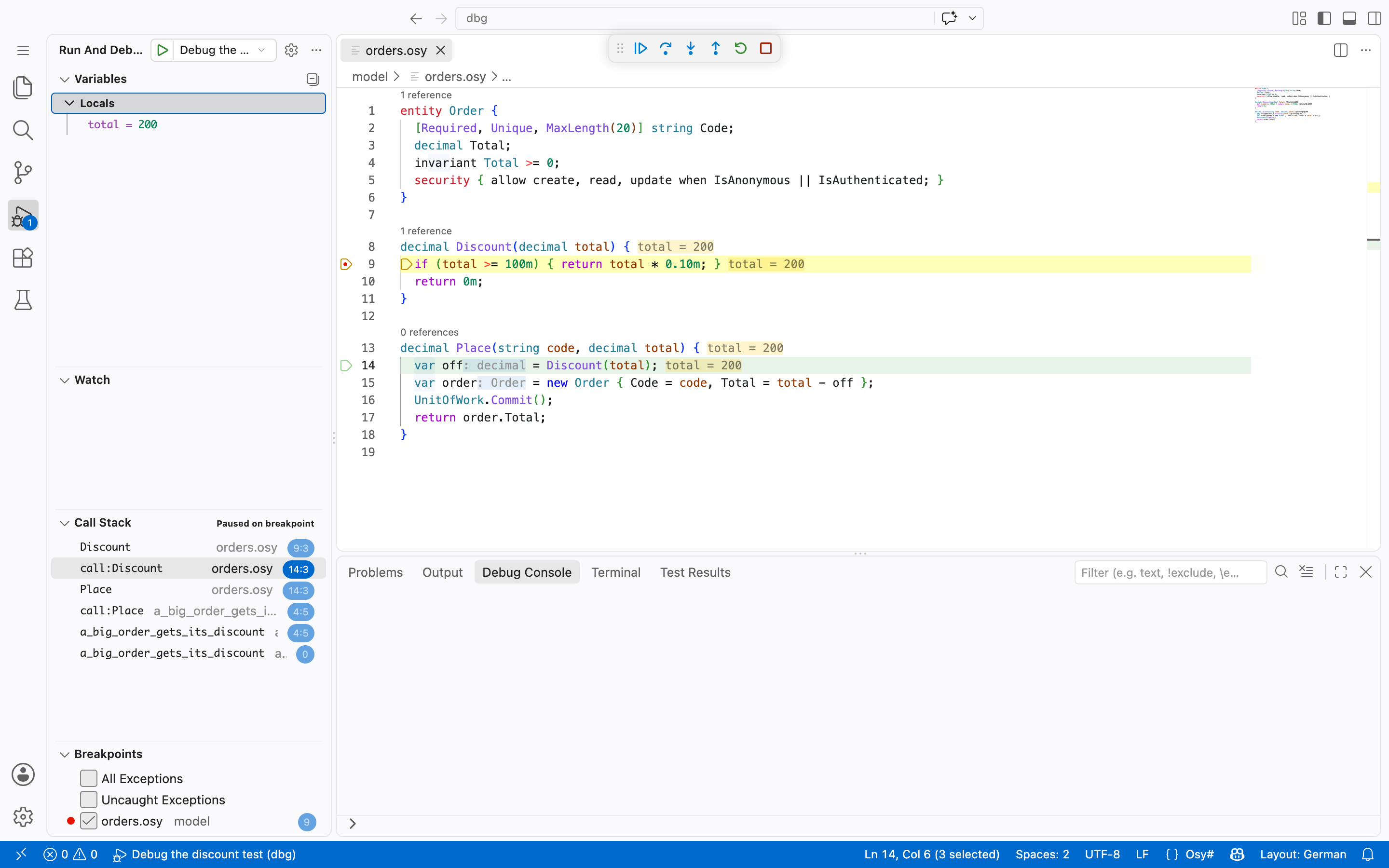
Task: Switch to the Output tab
Action: click(443, 572)
